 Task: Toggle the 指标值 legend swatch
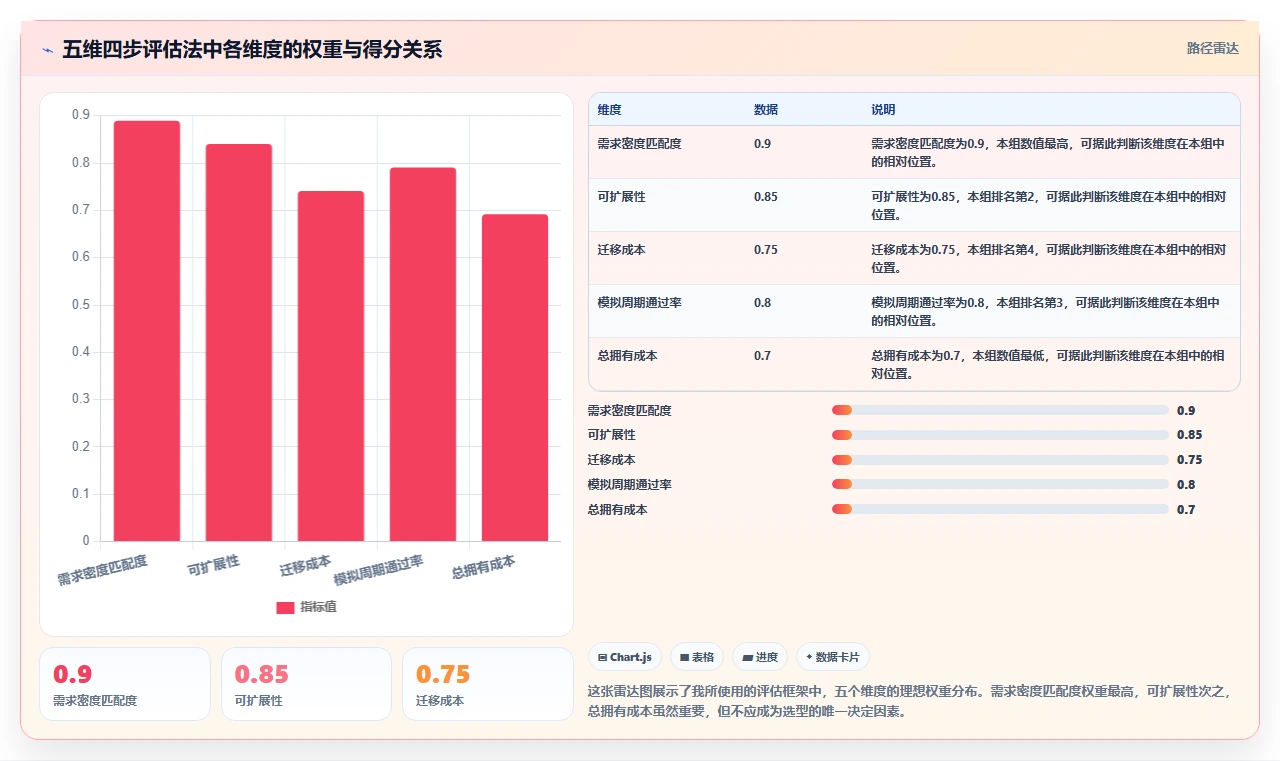tap(285, 607)
